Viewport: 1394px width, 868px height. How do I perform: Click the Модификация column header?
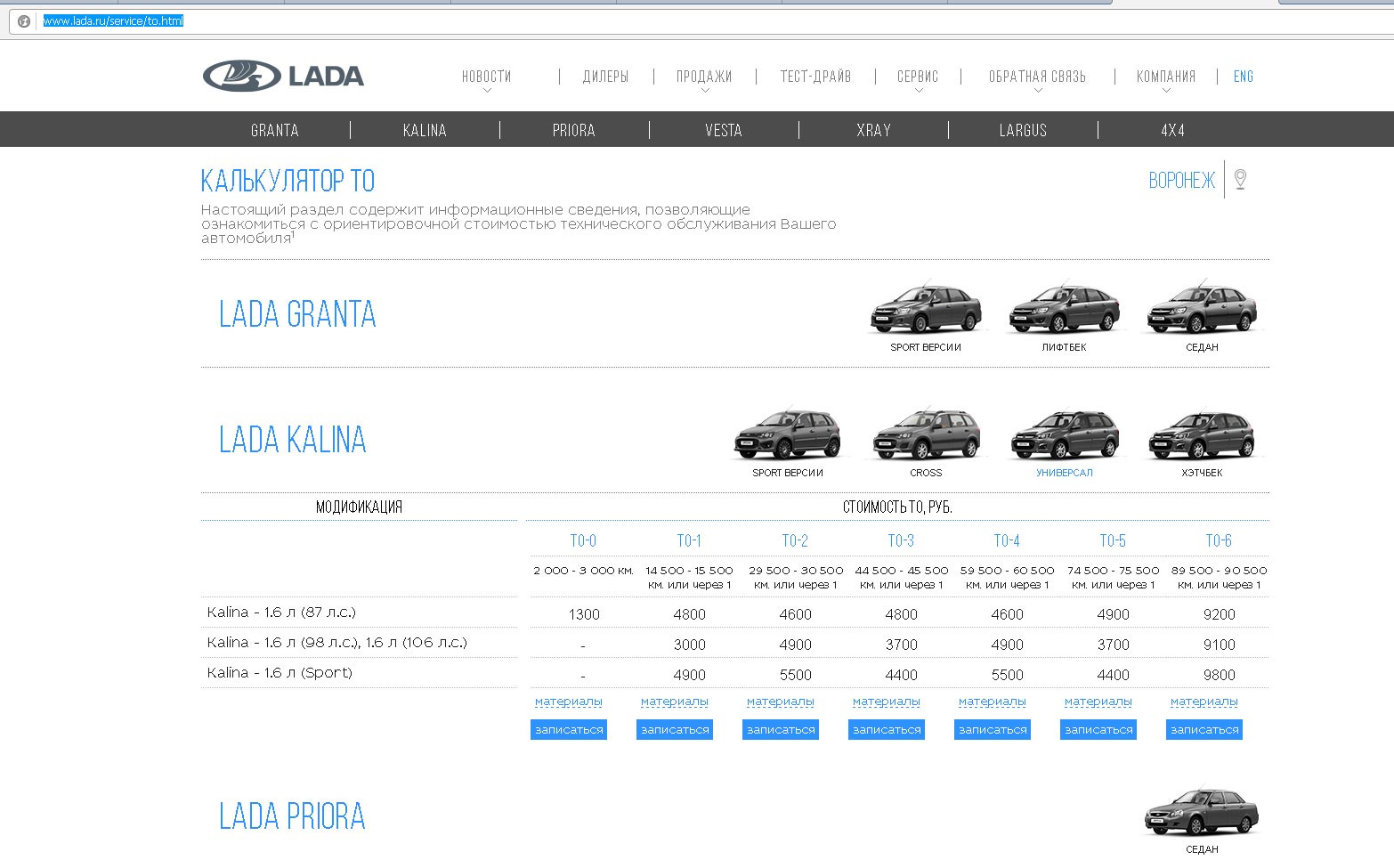tap(359, 507)
